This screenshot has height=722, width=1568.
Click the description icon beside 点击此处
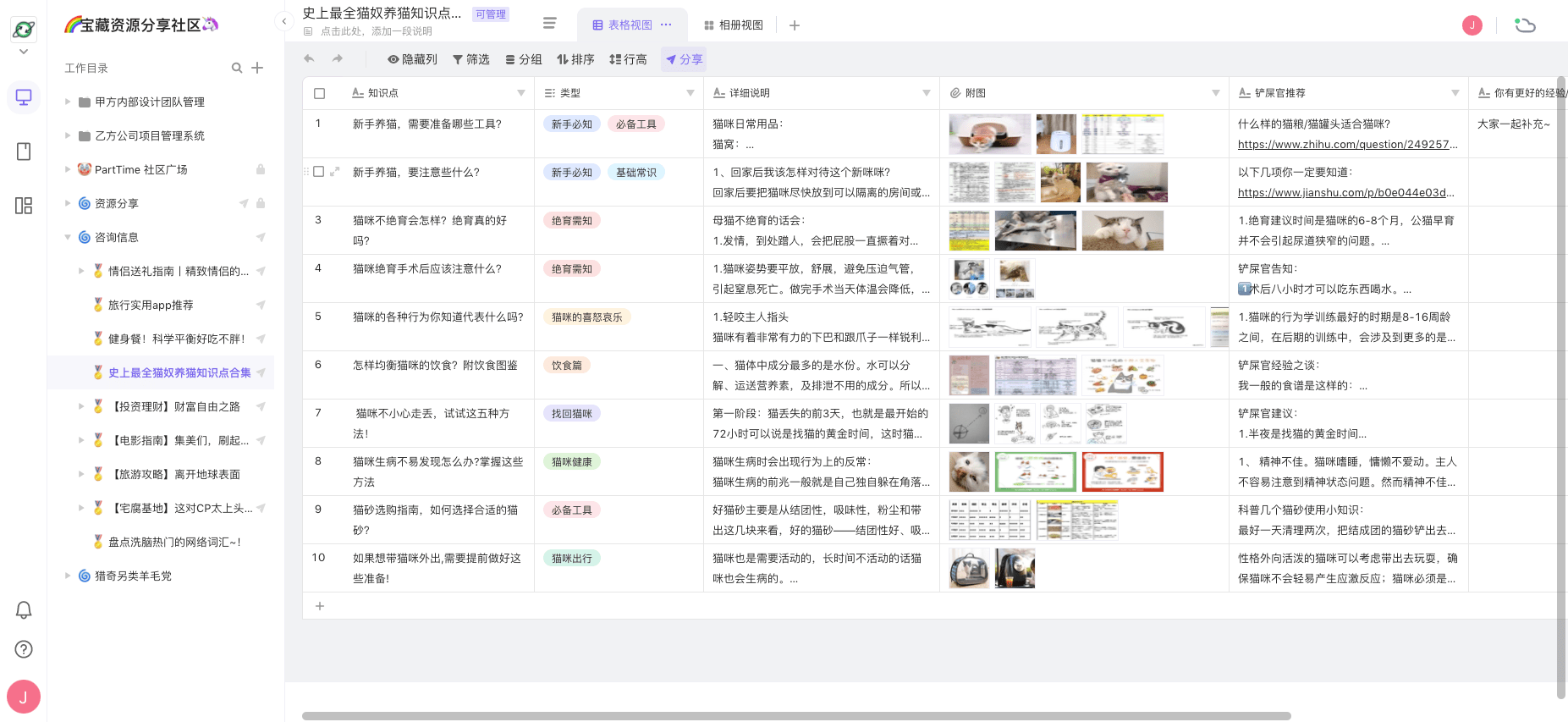309,31
